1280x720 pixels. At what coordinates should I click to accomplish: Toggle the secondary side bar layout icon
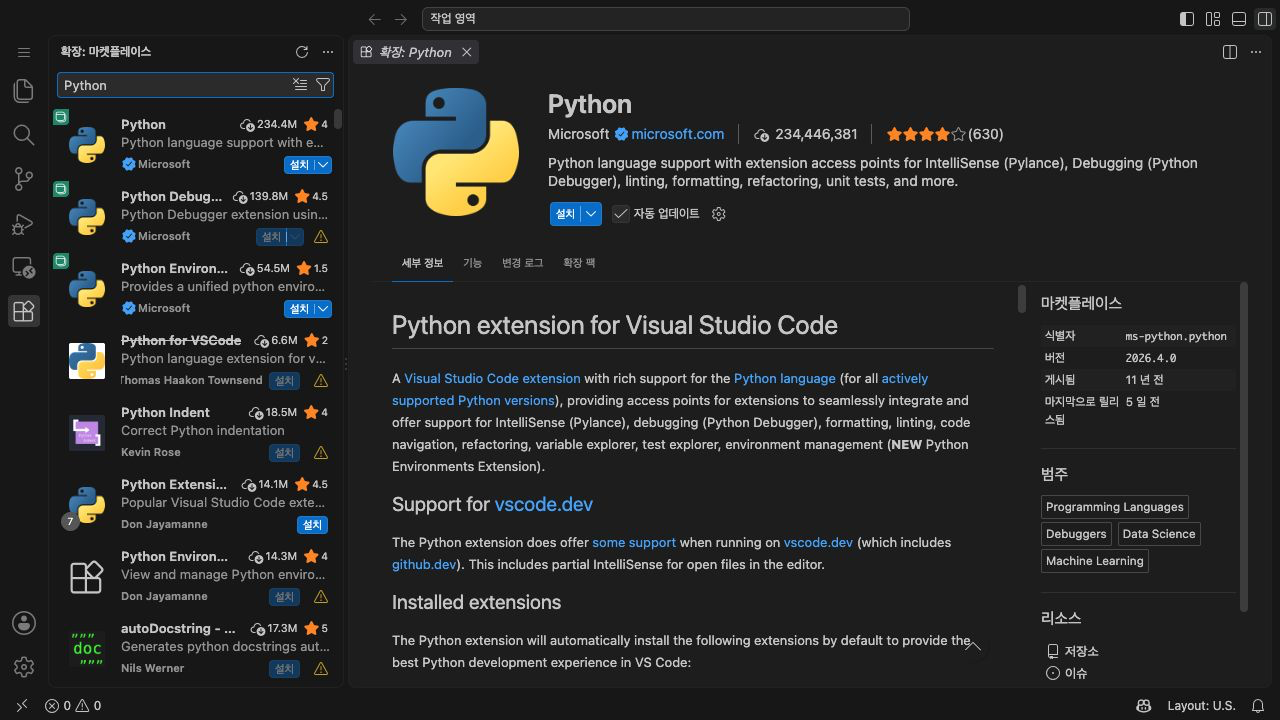pyautogui.click(x=1265, y=19)
